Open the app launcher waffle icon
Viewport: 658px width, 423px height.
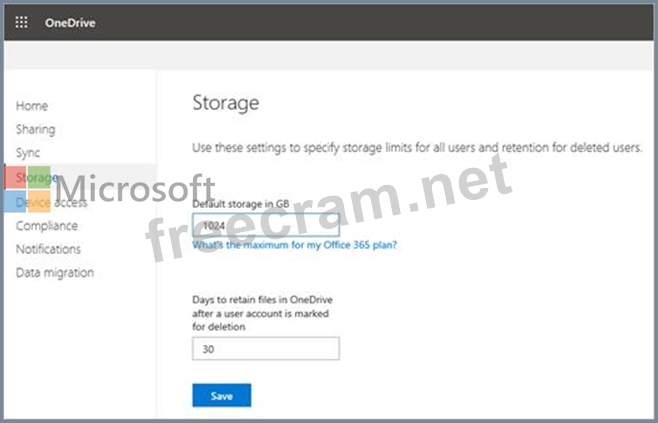click(21, 22)
